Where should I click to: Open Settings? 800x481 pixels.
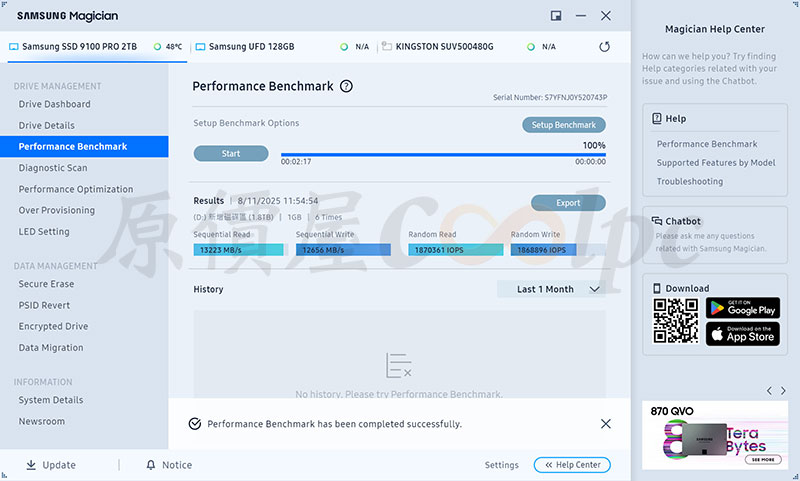coord(502,465)
